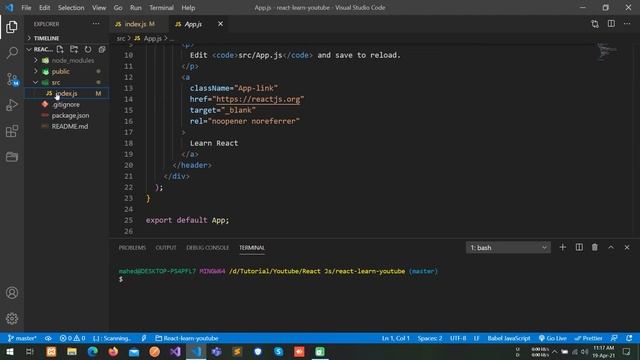Open the Source Control view
Screen dimensions: 640x360
coord(12,79)
